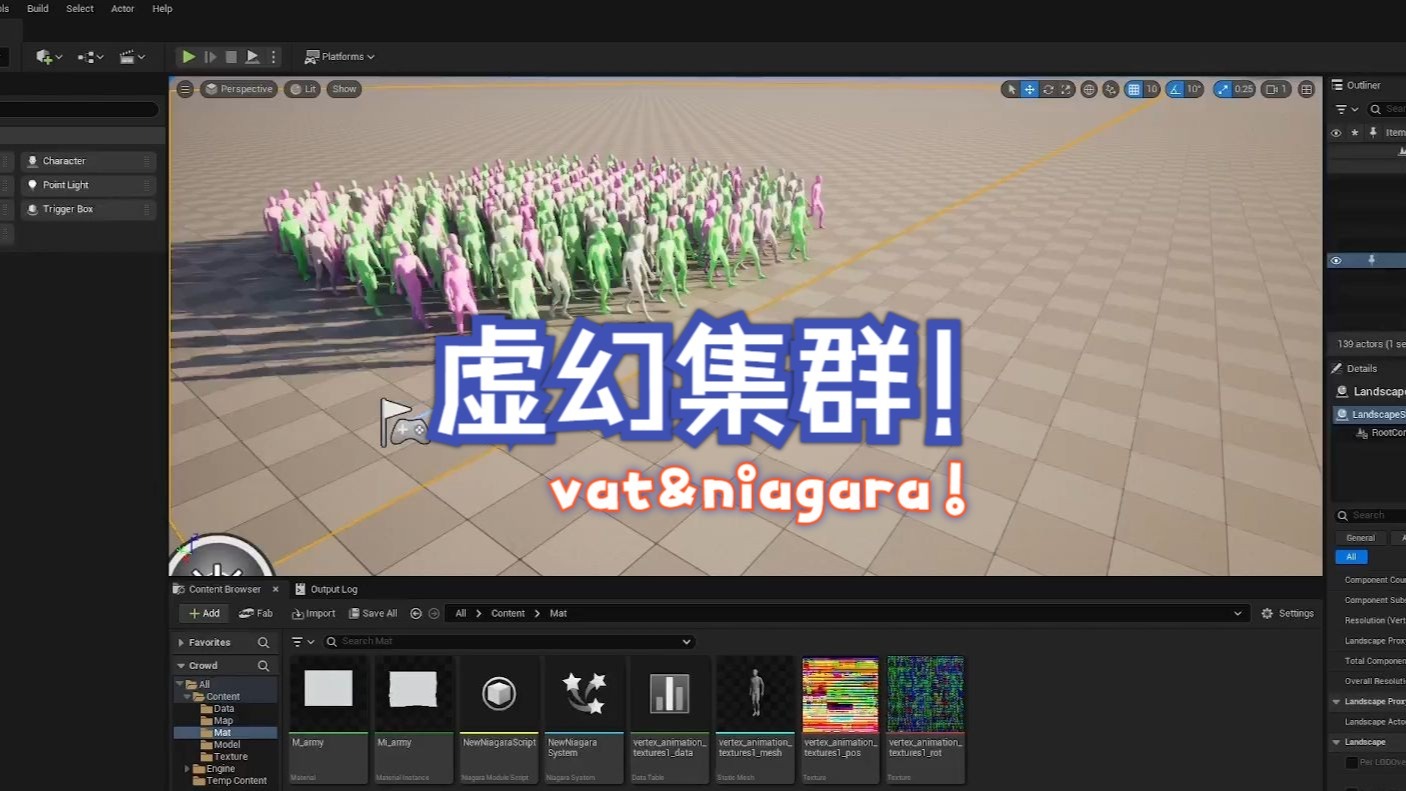Open the scale snap value 0.25

(x=1244, y=89)
